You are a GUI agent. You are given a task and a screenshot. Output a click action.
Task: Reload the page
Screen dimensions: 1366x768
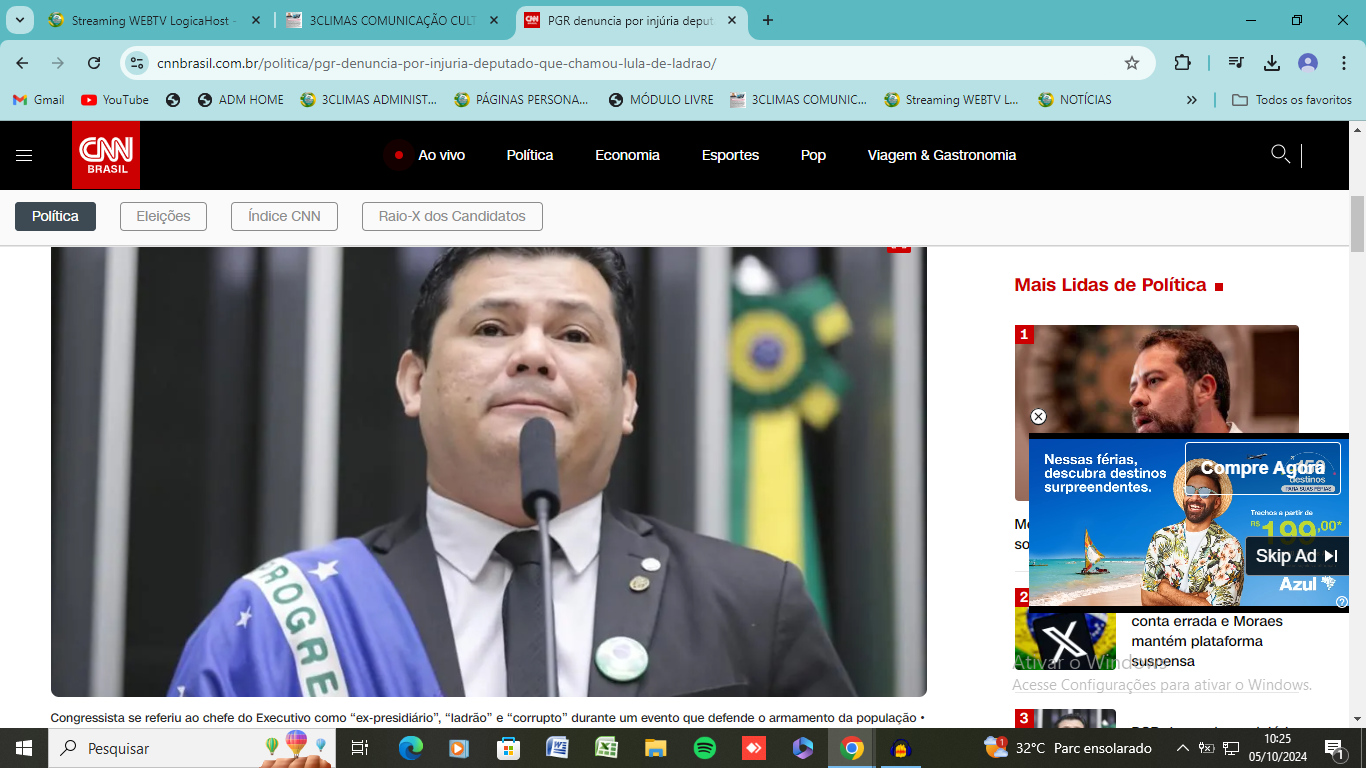click(x=94, y=63)
